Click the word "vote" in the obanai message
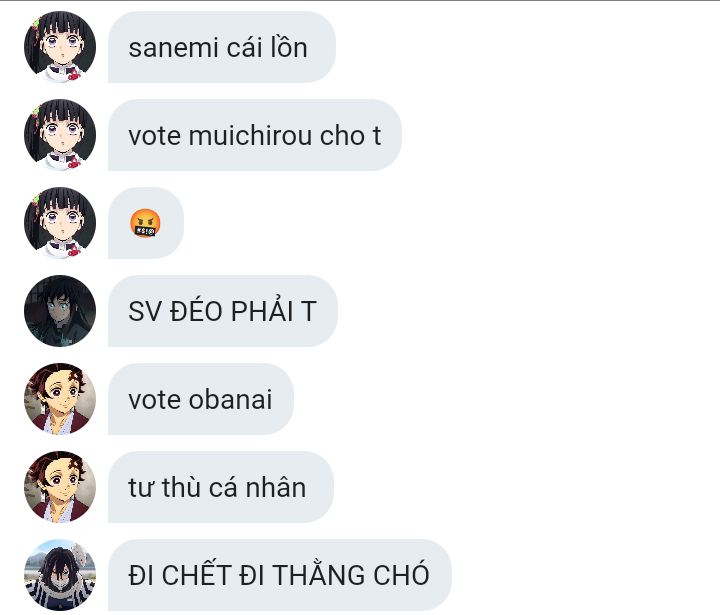This screenshot has height=615, width=720. click(x=155, y=401)
